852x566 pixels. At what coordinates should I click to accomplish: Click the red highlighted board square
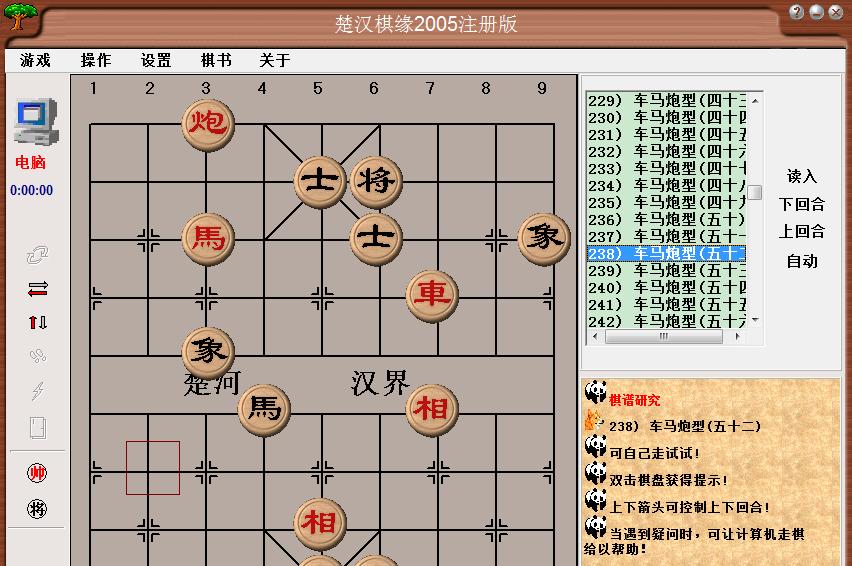pos(153,468)
